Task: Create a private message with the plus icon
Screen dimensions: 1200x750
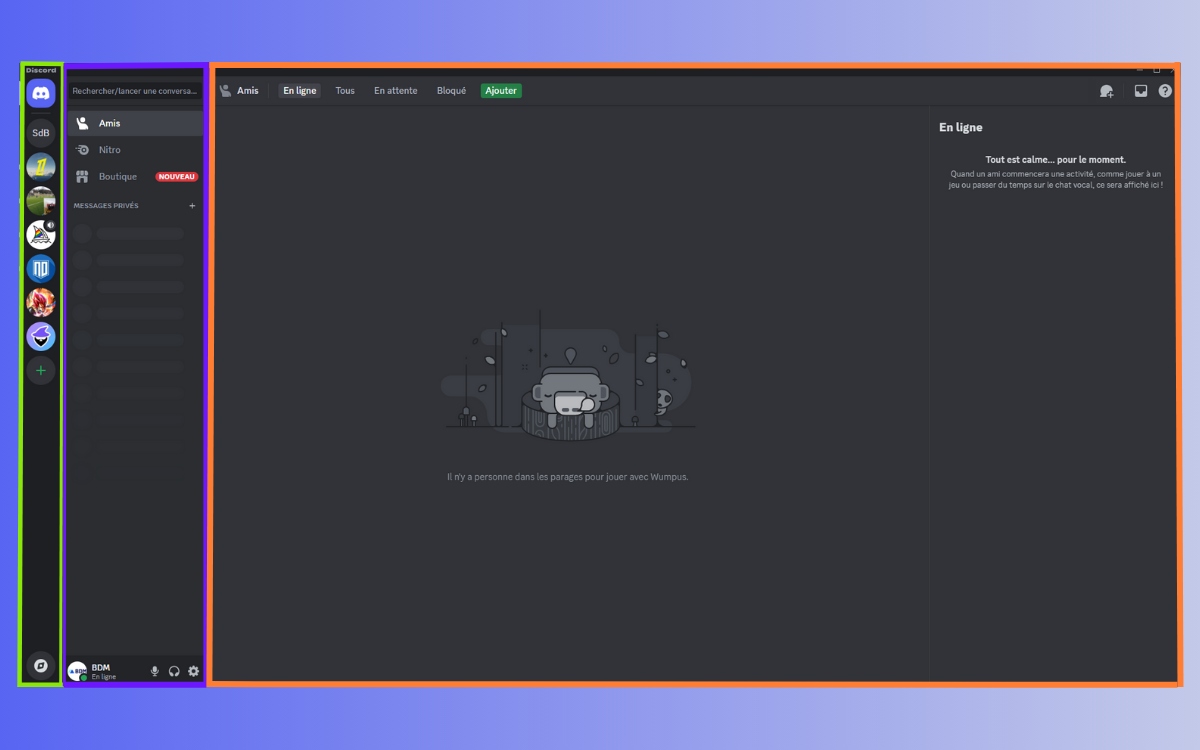Action: tap(193, 206)
